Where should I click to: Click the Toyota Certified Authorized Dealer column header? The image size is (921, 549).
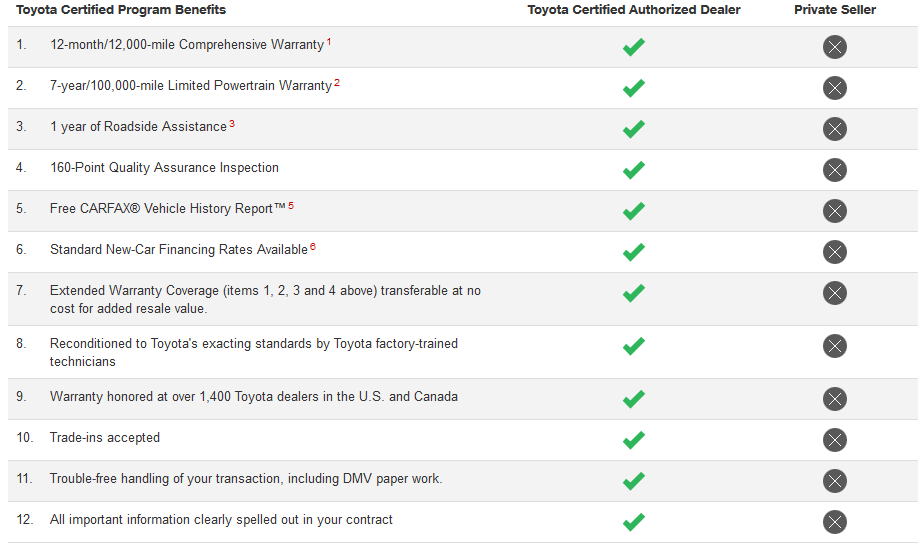point(634,10)
